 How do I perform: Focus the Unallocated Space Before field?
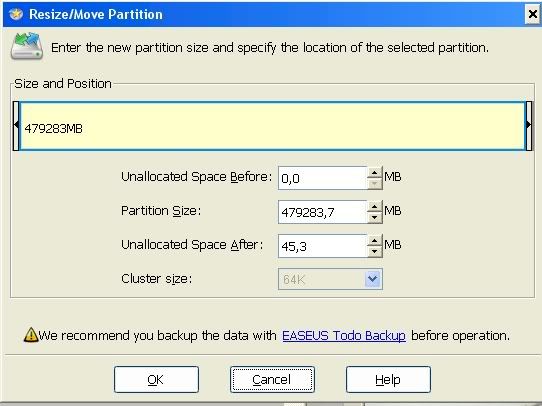pyautogui.click(x=323, y=178)
